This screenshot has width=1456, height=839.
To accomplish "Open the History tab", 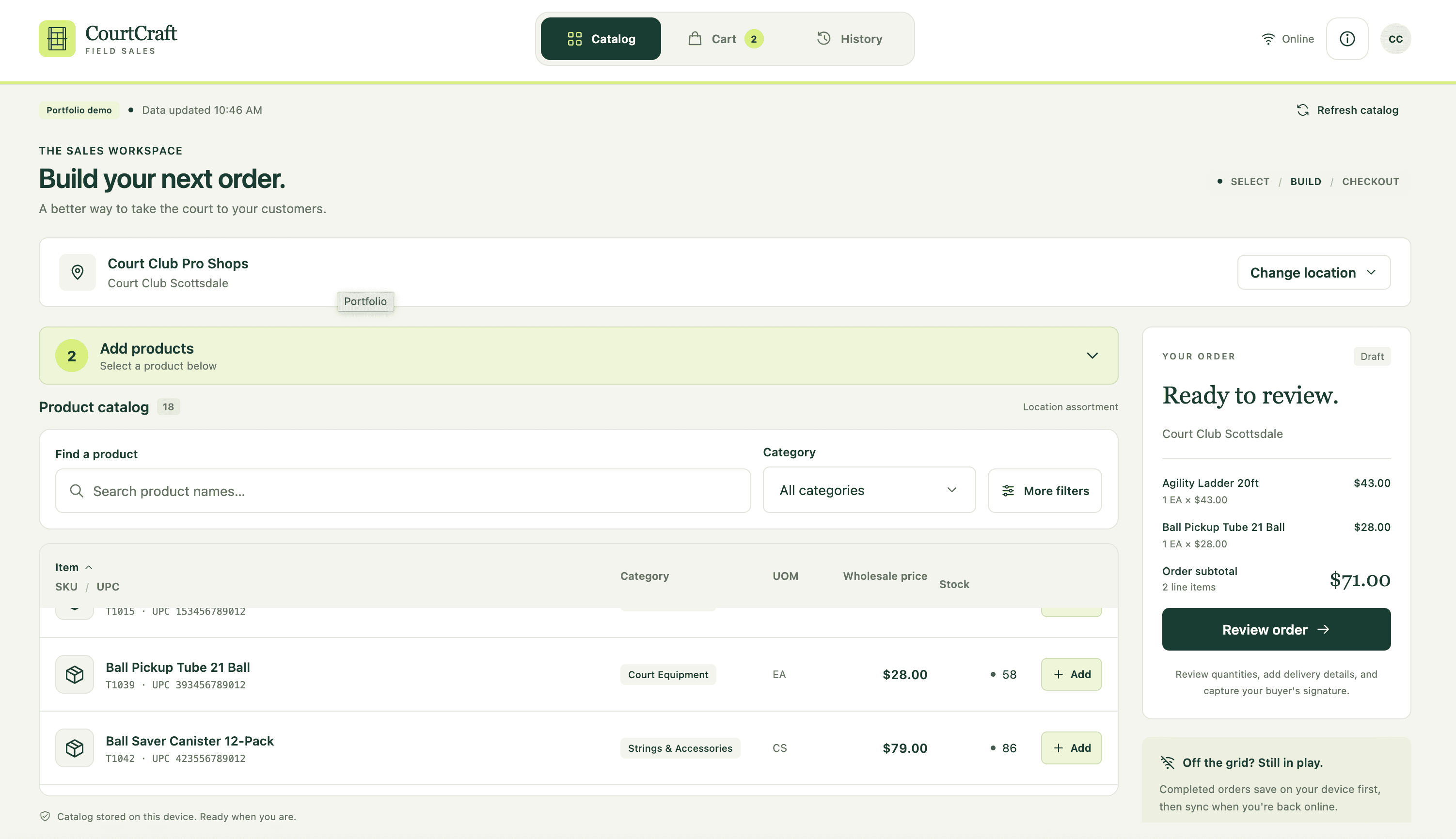I will (849, 39).
